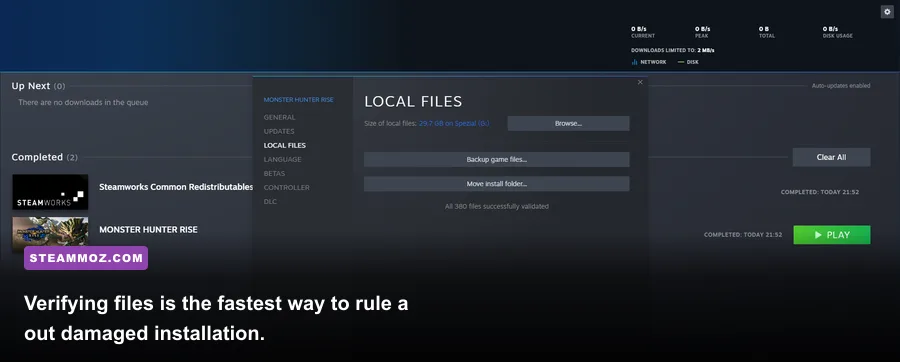Image resolution: width=900 pixels, height=362 pixels.
Task: Select the BETAS properties tab
Action: [x=274, y=173]
